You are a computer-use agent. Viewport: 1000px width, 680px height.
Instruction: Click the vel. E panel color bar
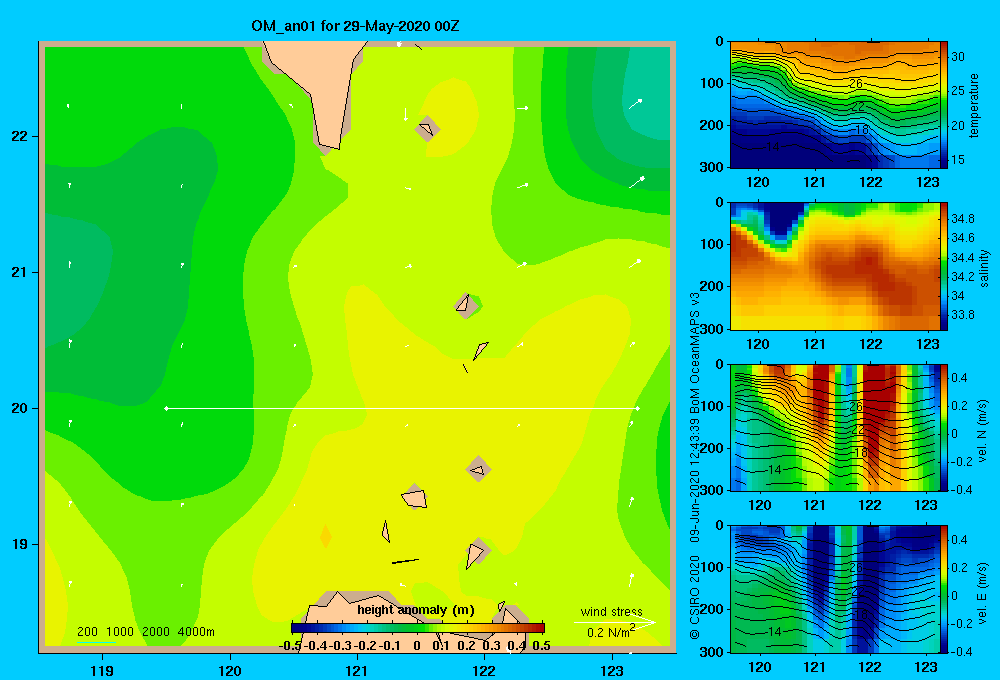coord(944,589)
